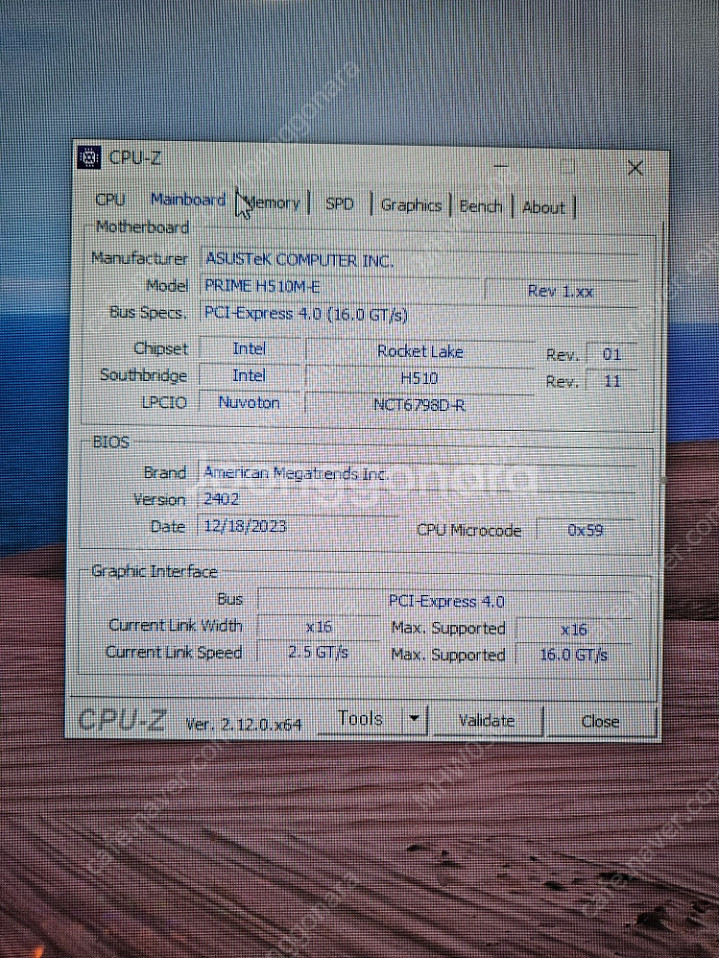Click Graphic Interface bus PCI-Express 4.0

tap(446, 601)
